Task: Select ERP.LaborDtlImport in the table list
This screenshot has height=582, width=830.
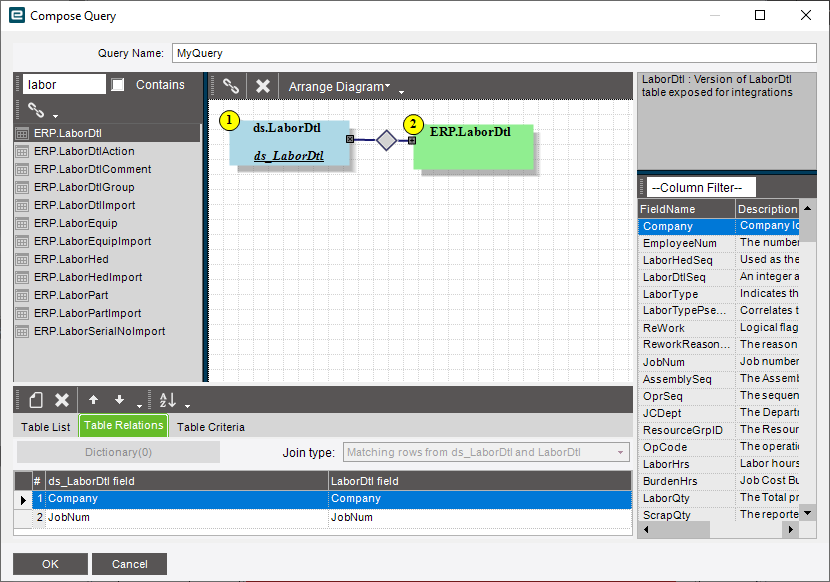Action: point(107,205)
